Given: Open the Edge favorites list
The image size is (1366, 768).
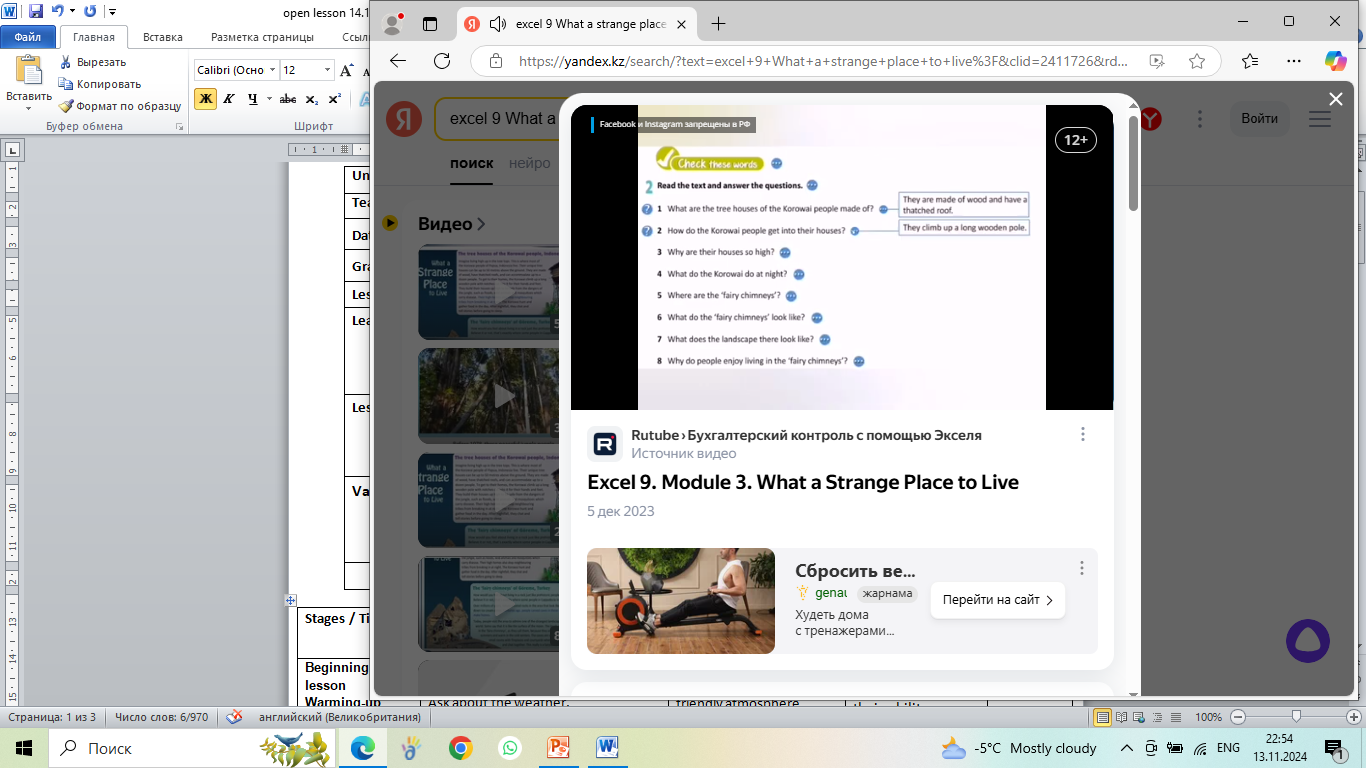Looking at the screenshot, I should [1250, 61].
